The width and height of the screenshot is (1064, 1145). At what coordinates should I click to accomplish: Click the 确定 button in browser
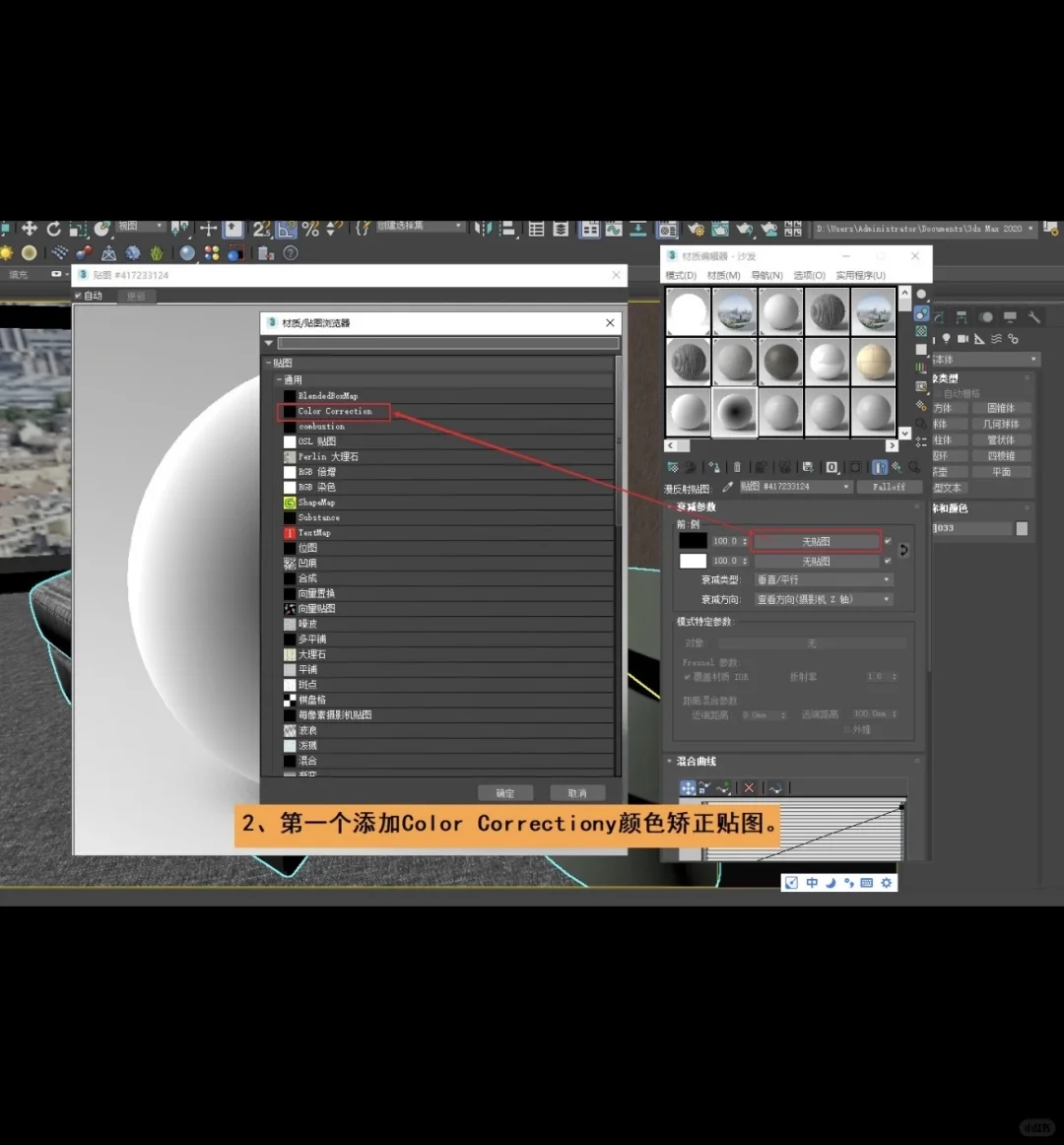tap(504, 793)
